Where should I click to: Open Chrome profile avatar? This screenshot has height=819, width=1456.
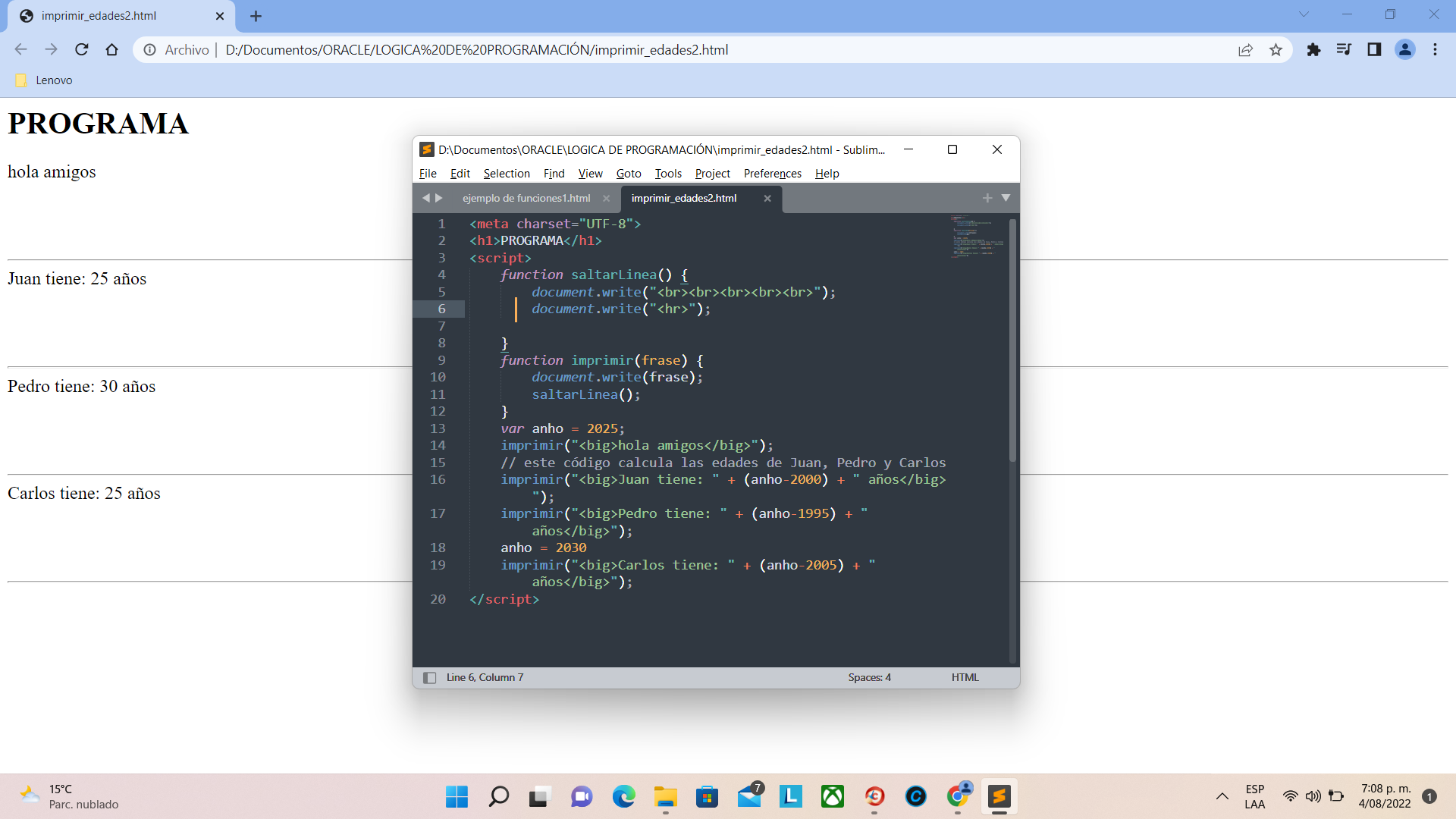(1405, 49)
